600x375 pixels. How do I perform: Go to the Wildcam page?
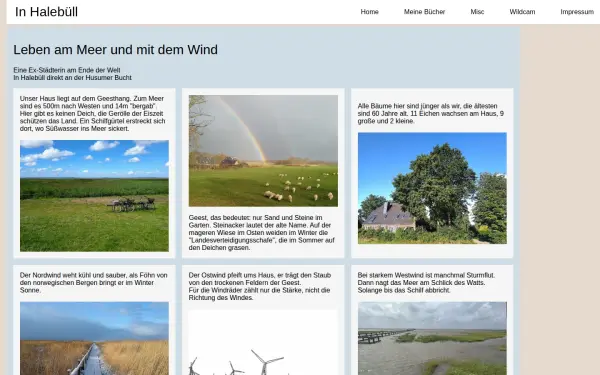[522, 12]
